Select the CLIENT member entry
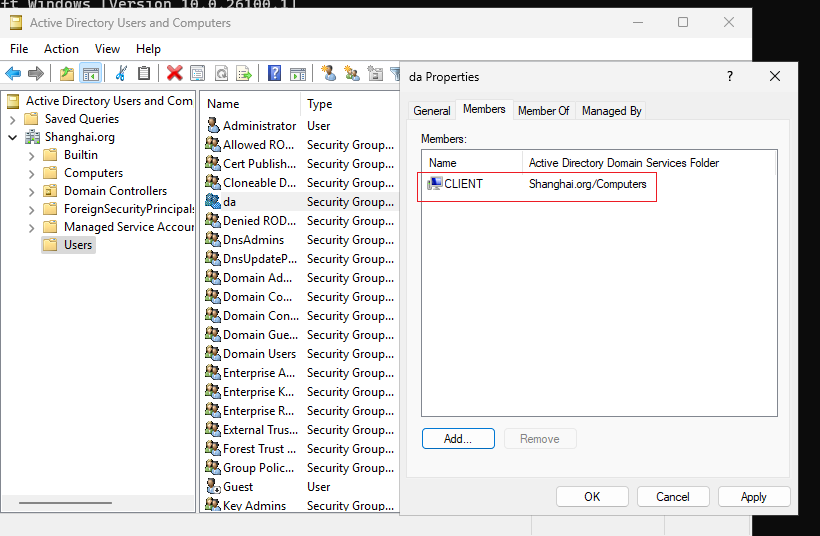This screenshot has width=820, height=536. (538, 184)
